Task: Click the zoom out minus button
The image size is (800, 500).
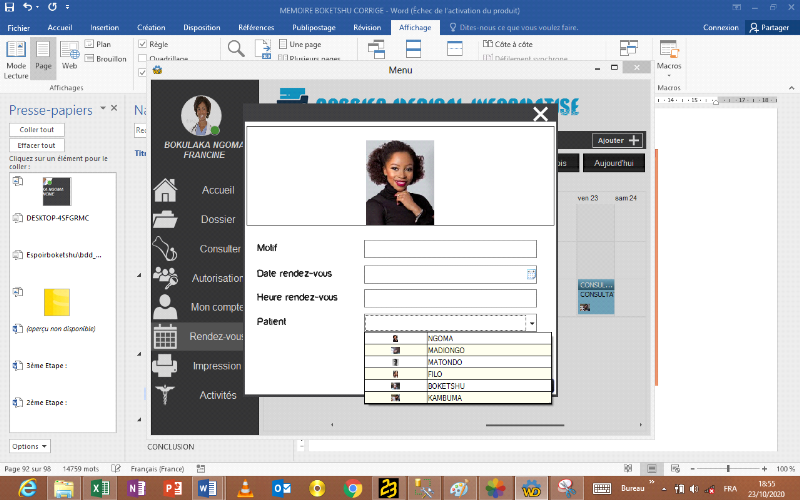Action: 692,468
